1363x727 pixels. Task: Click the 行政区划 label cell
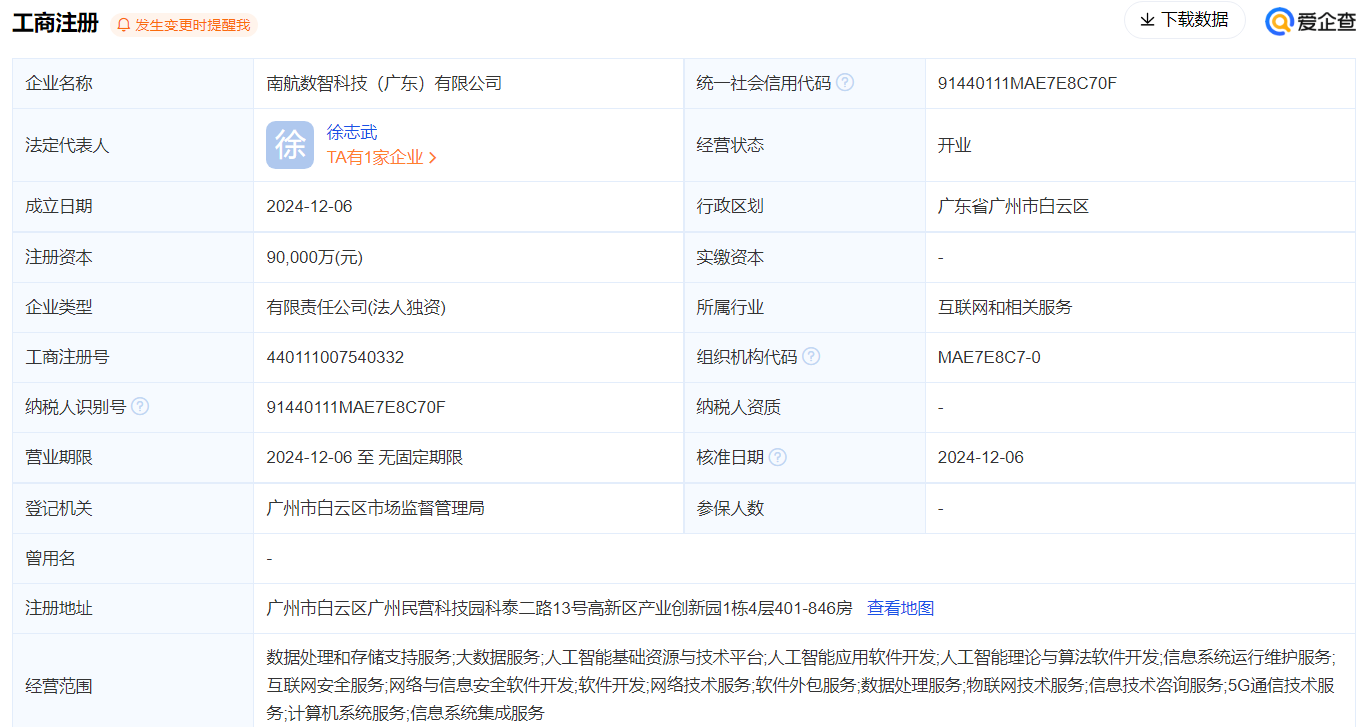pyautogui.click(x=804, y=207)
